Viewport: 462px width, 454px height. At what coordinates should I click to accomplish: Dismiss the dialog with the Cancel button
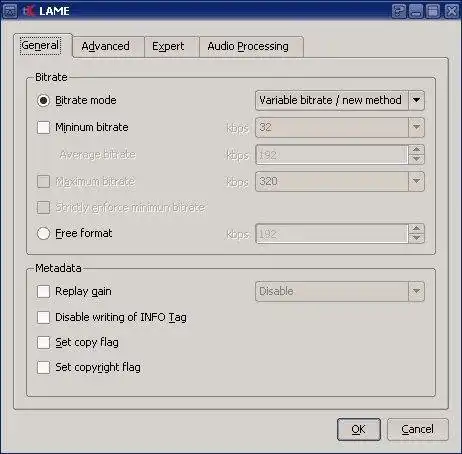[418, 429]
